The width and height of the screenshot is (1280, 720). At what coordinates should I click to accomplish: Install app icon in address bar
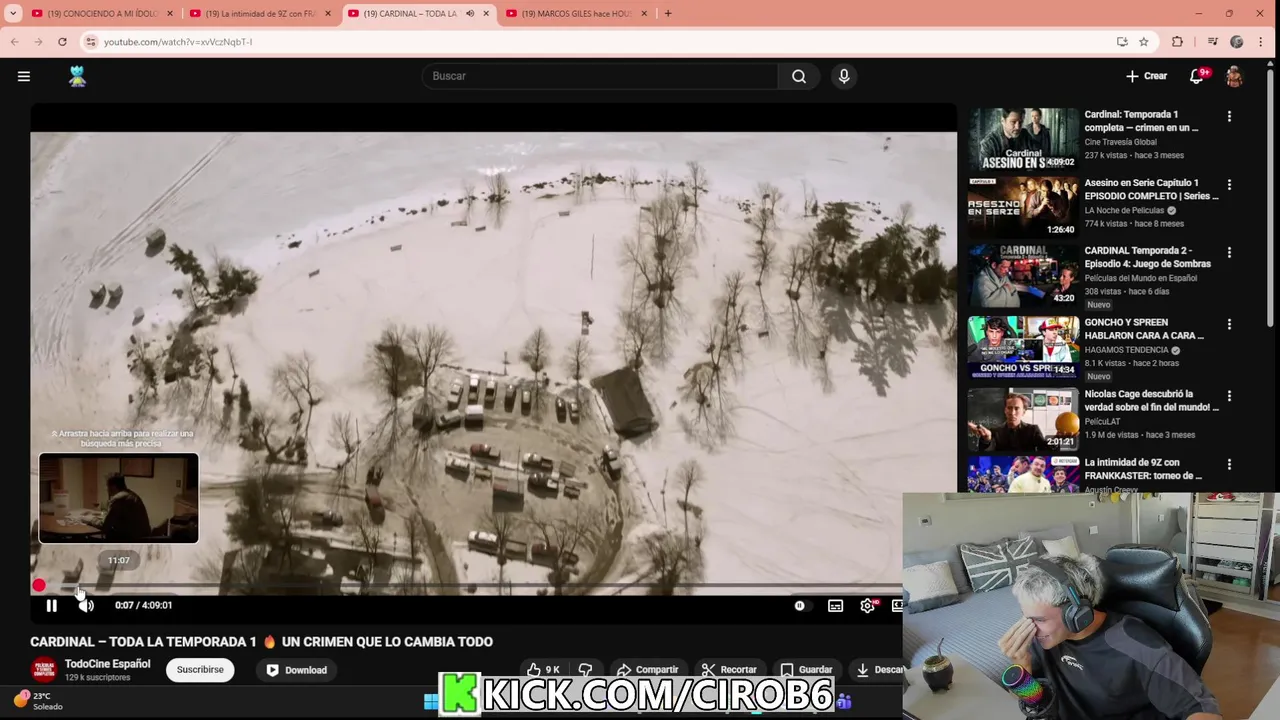pos(1122,42)
